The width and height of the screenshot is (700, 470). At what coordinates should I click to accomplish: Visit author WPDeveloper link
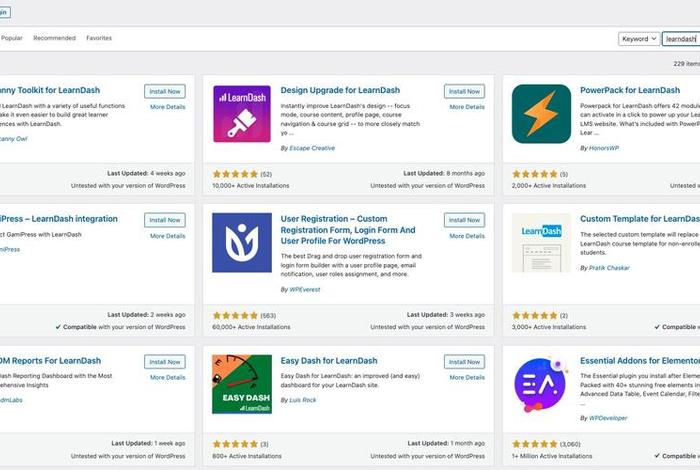608,418
